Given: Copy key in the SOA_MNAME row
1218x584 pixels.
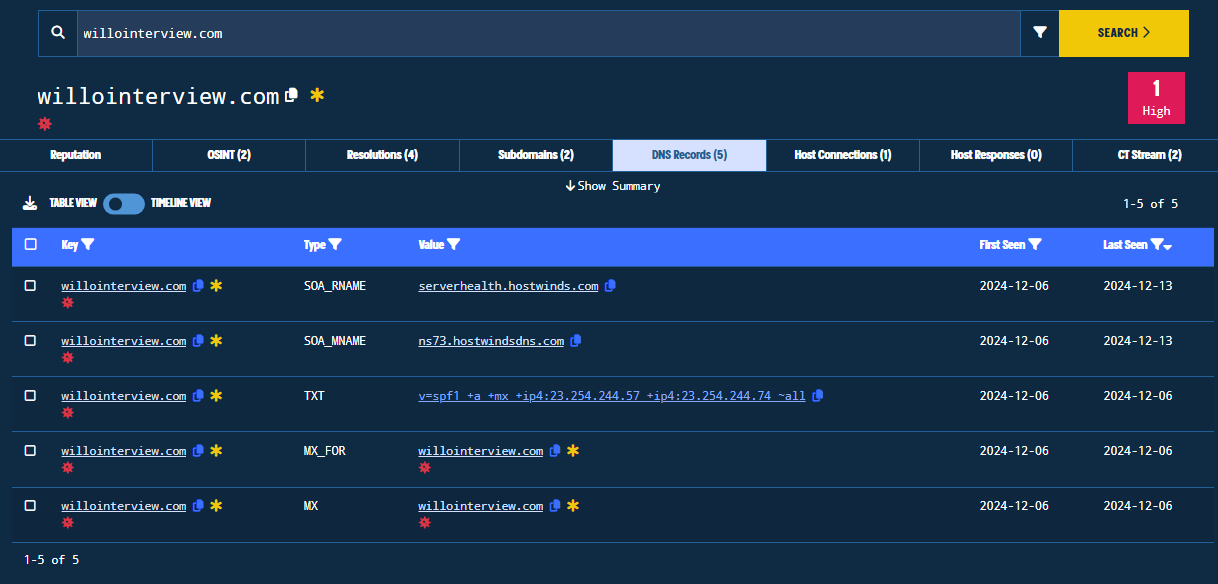Looking at the screenshot, I should click(x=198, y=341).
